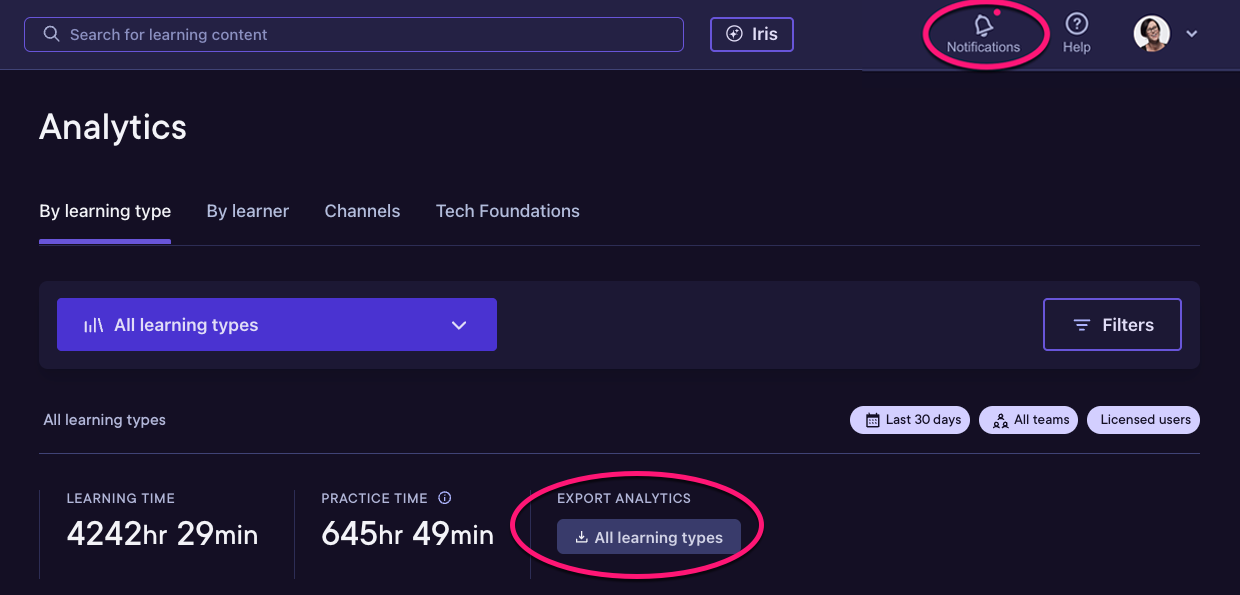This screenshot has width=1240, height=595.
Task: Click the teams icon on All teams chip
Action: pyautogui.click(x=1001, y=420)
